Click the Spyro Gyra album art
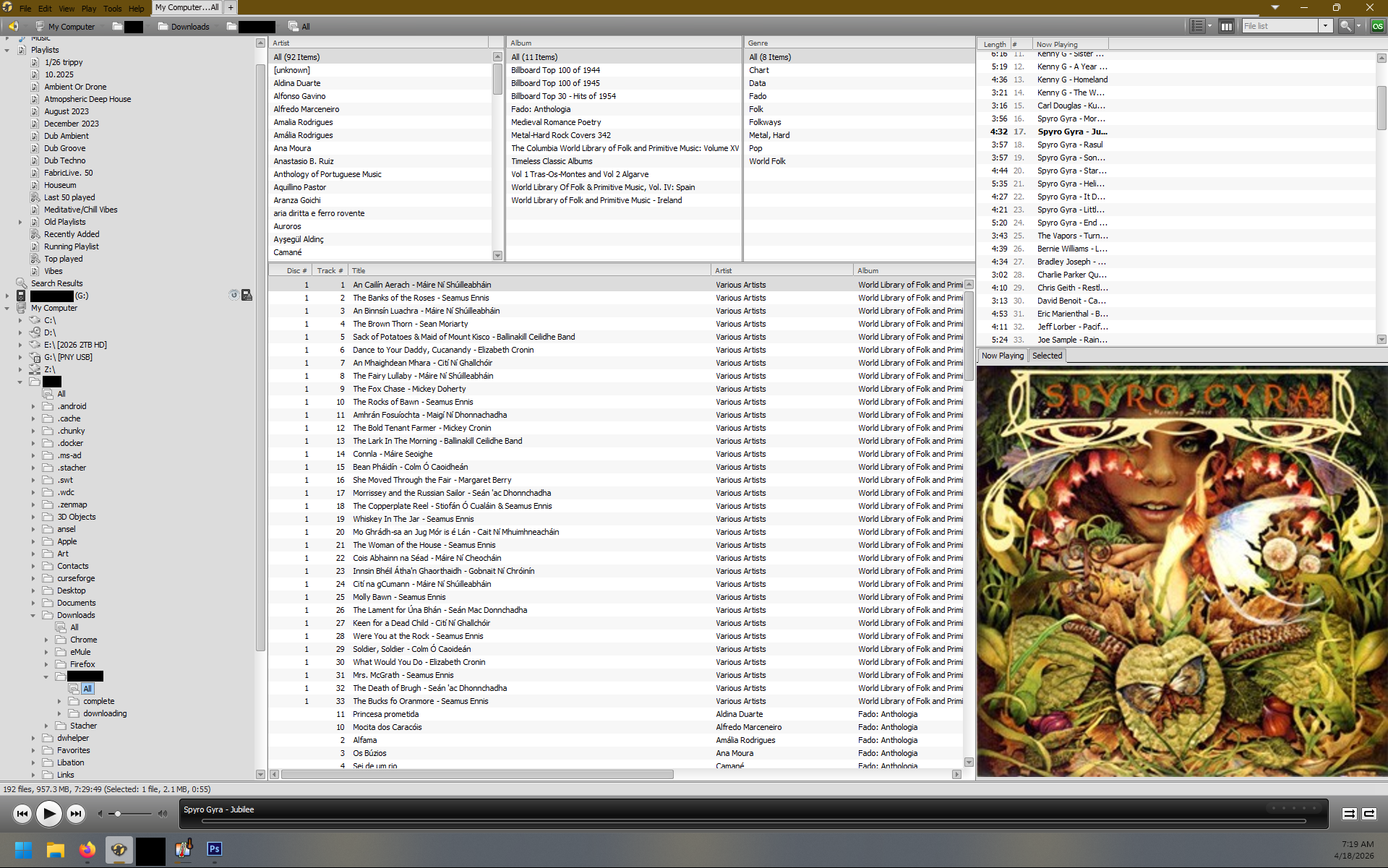 click(1181, 571)
